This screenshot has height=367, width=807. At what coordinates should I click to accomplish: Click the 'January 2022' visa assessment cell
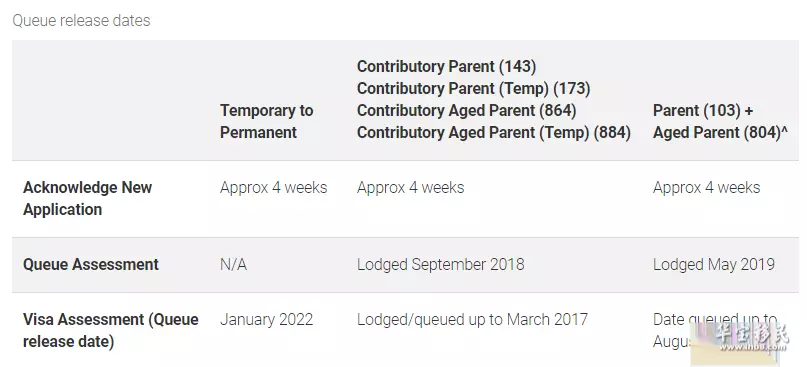pos(267,320)
